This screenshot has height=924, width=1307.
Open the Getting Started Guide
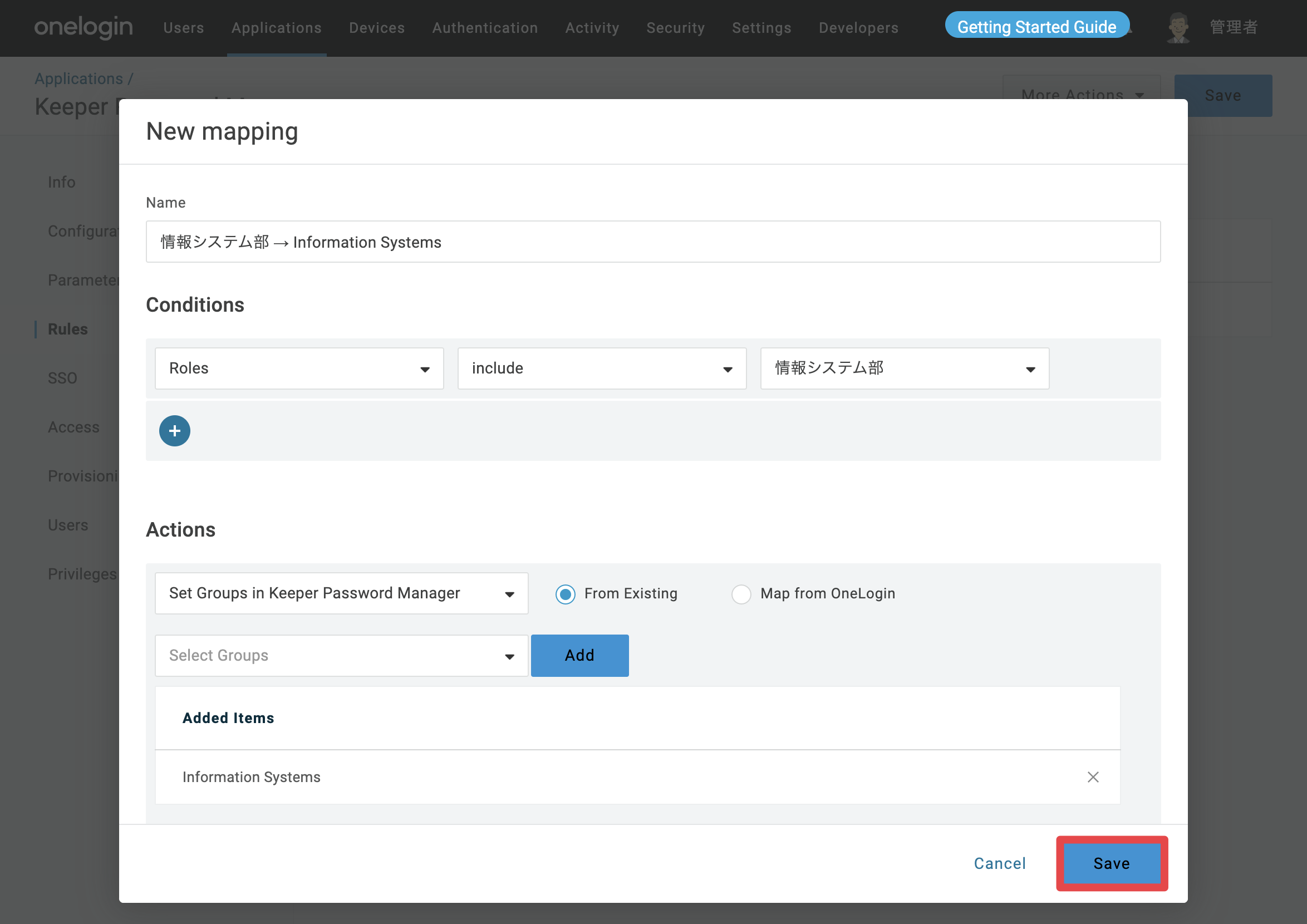pyautogui.click(x=1036, y=27)
